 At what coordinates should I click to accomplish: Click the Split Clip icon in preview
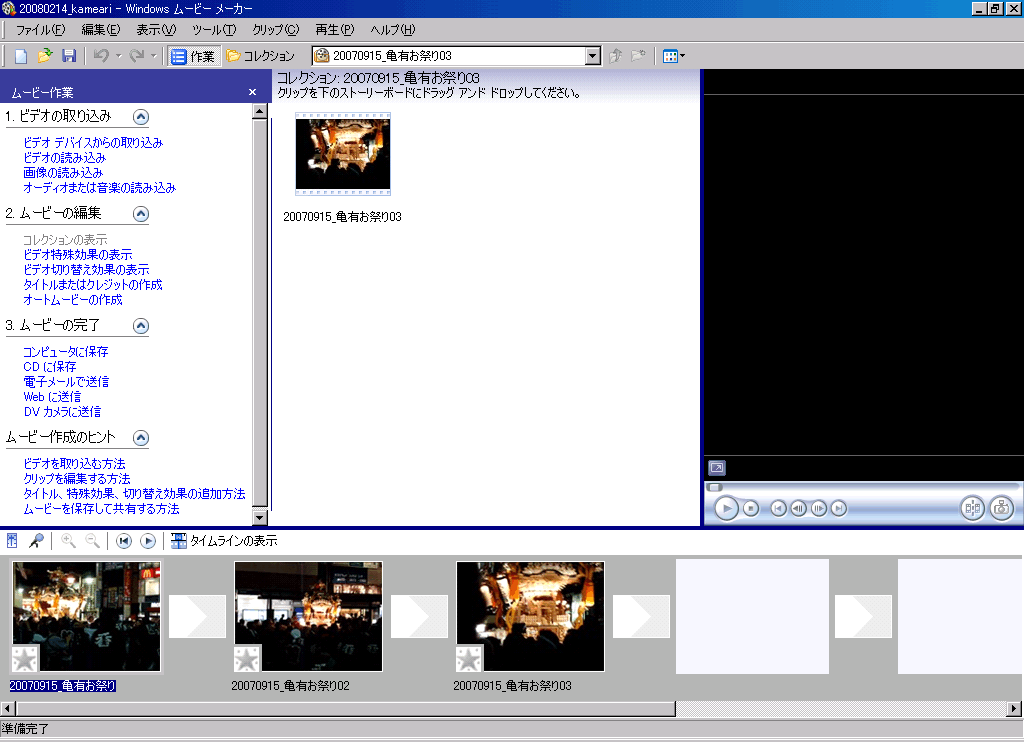[972, 508]
